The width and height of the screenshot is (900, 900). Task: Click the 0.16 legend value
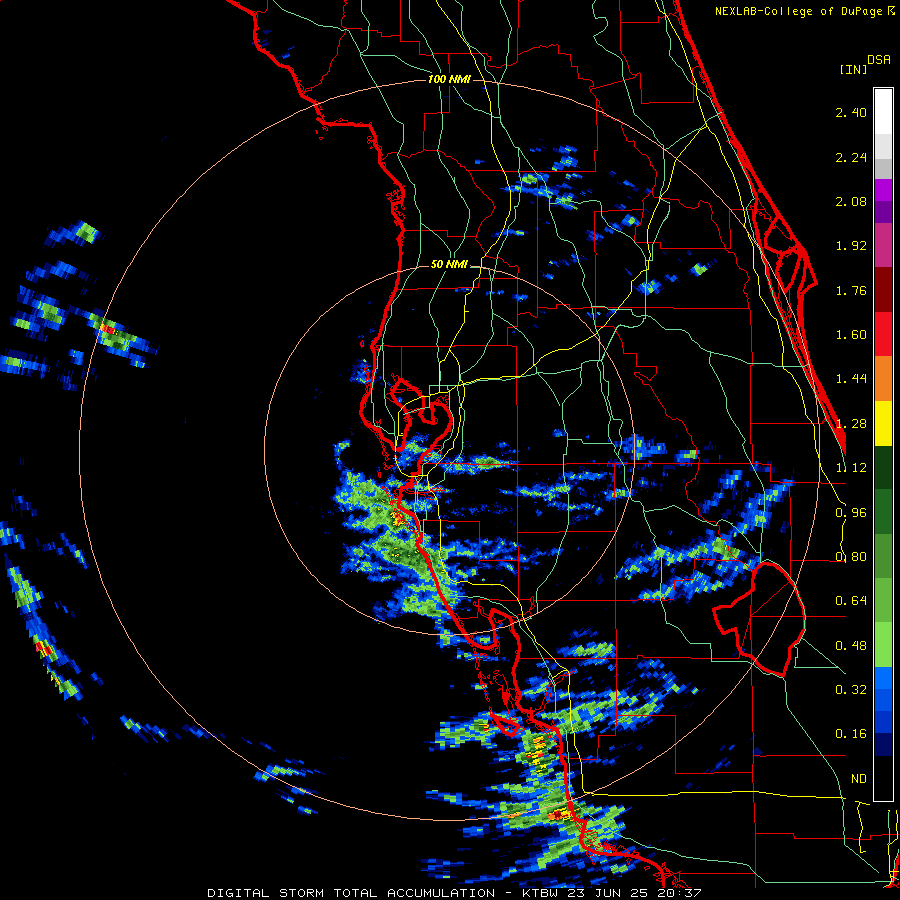pyautogui.click(x=851, y=734)
